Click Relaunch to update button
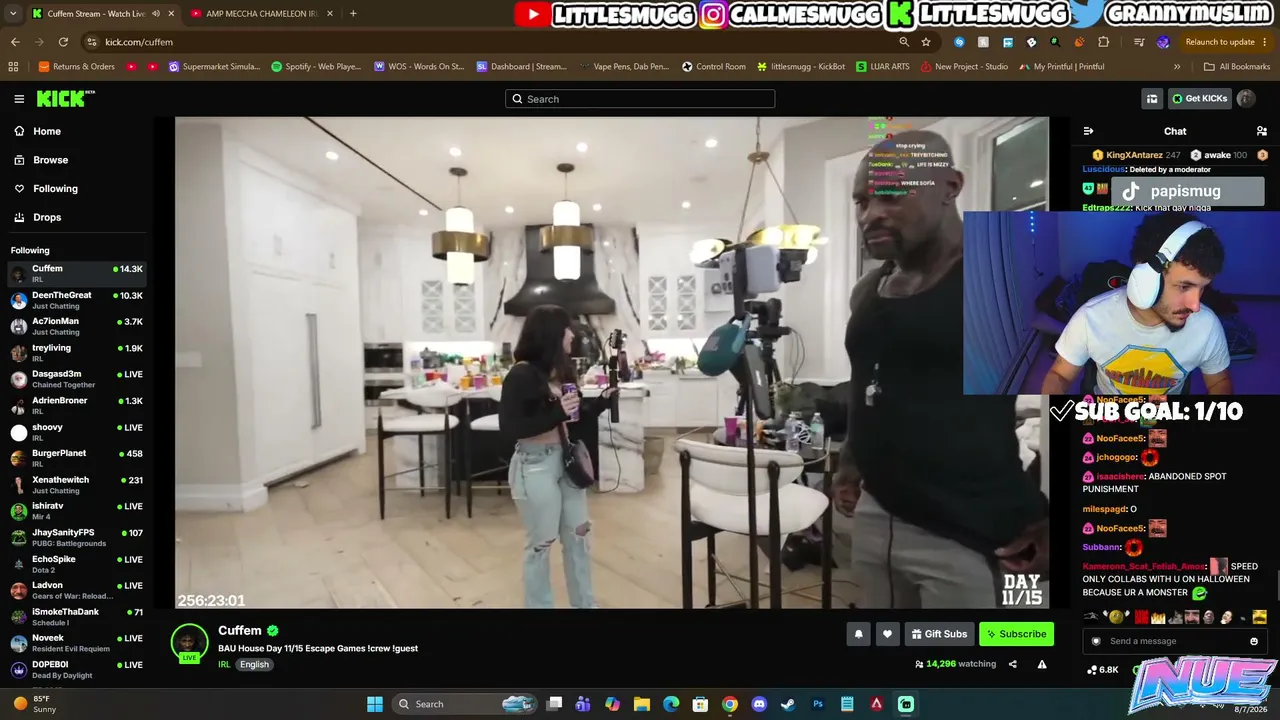The width and height of the screenshot is (1280, 720). (1226, 42)
